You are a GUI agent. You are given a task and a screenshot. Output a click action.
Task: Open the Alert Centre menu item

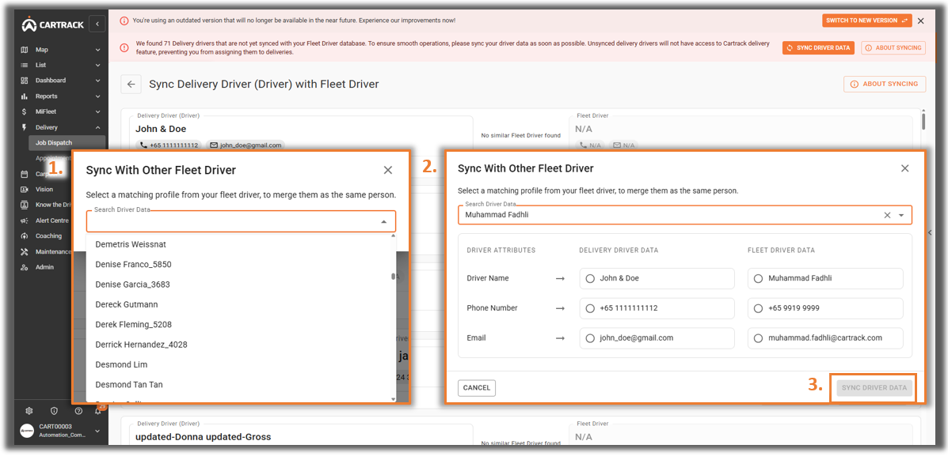[x=52, y=221]
